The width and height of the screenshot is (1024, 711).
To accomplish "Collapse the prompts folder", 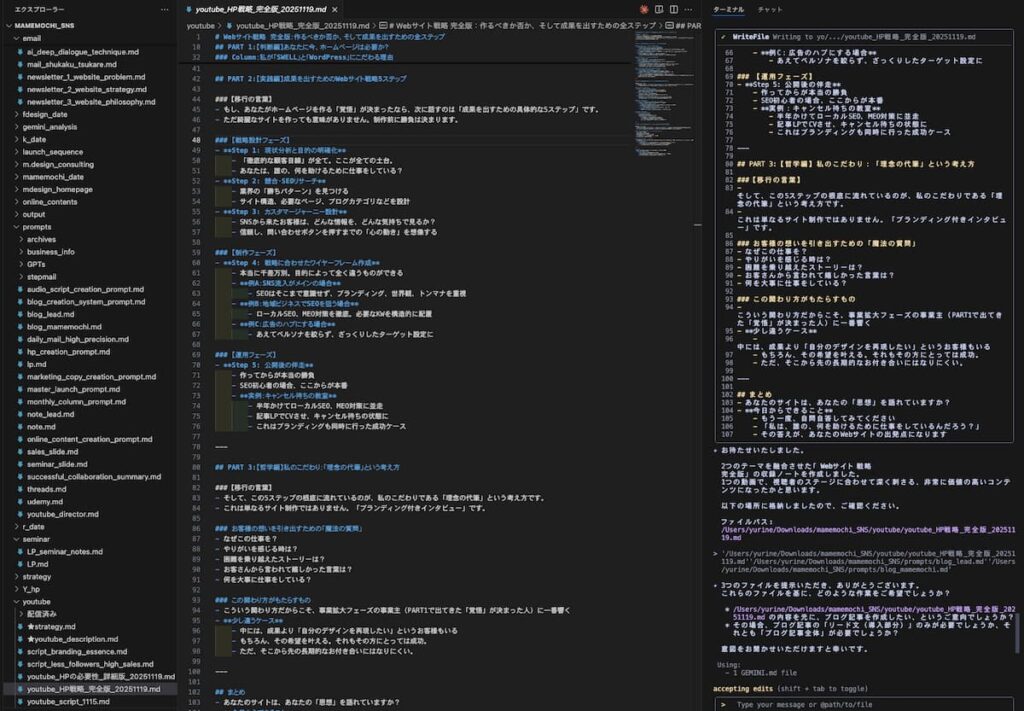I will point(15,227).
